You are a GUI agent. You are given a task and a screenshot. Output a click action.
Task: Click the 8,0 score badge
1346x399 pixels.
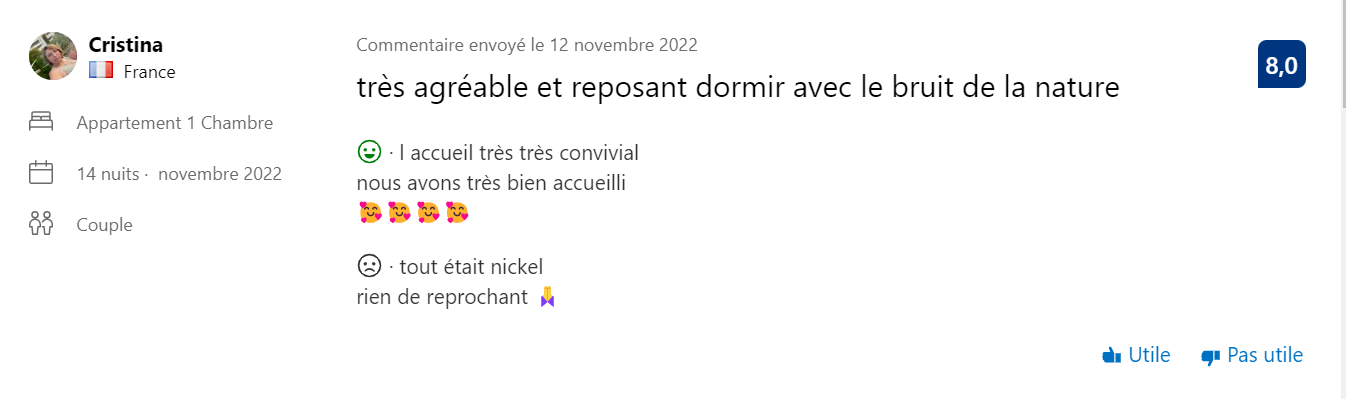1282,65
